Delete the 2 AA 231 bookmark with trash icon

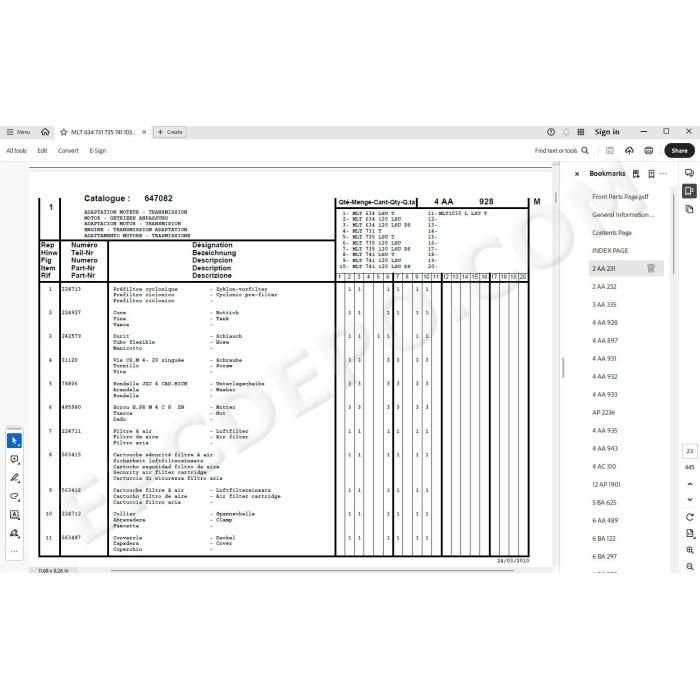(651, 268)
